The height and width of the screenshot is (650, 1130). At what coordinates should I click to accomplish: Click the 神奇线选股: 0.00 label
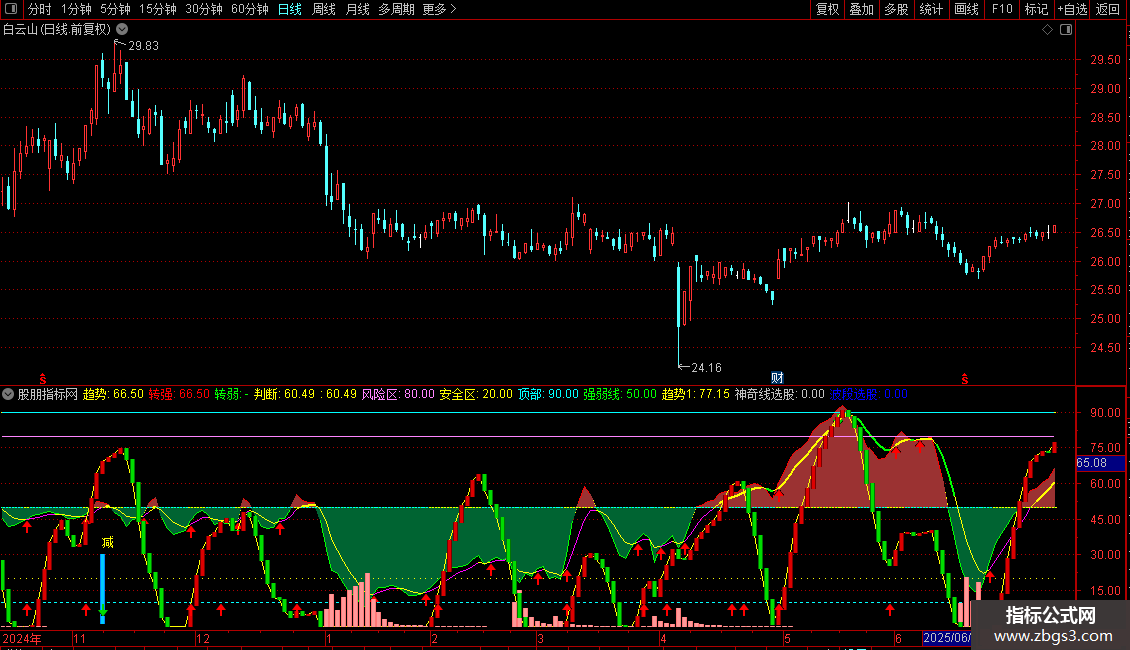[x=779, y=394]
